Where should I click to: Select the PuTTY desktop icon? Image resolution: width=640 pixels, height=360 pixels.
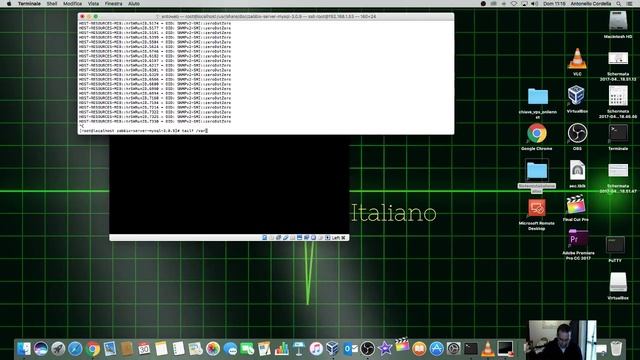[615, 245]
